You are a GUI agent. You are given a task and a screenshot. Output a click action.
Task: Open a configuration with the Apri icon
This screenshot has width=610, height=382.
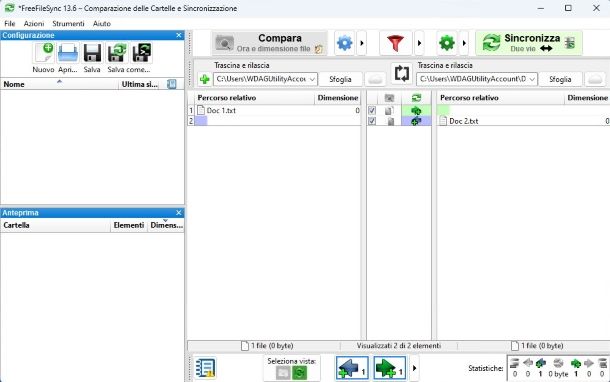click(68, 53)
